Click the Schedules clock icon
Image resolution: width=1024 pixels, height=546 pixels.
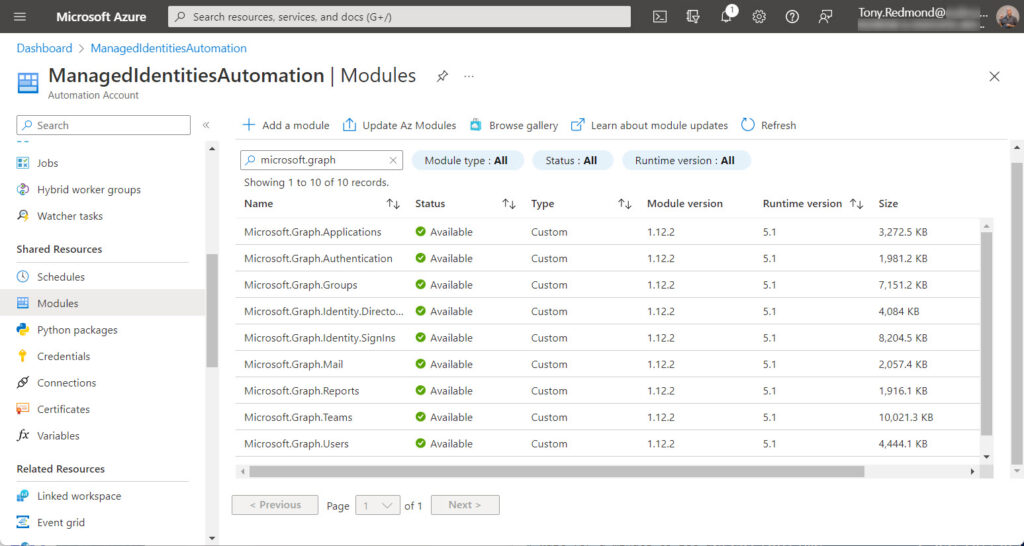click(23, 276)
